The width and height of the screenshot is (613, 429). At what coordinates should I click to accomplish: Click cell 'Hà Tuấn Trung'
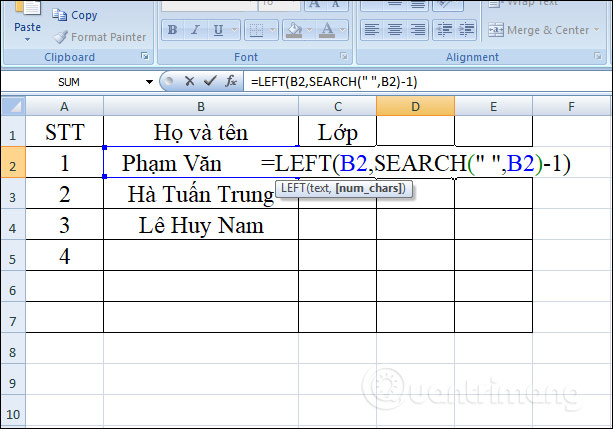[x=201, y=194]
